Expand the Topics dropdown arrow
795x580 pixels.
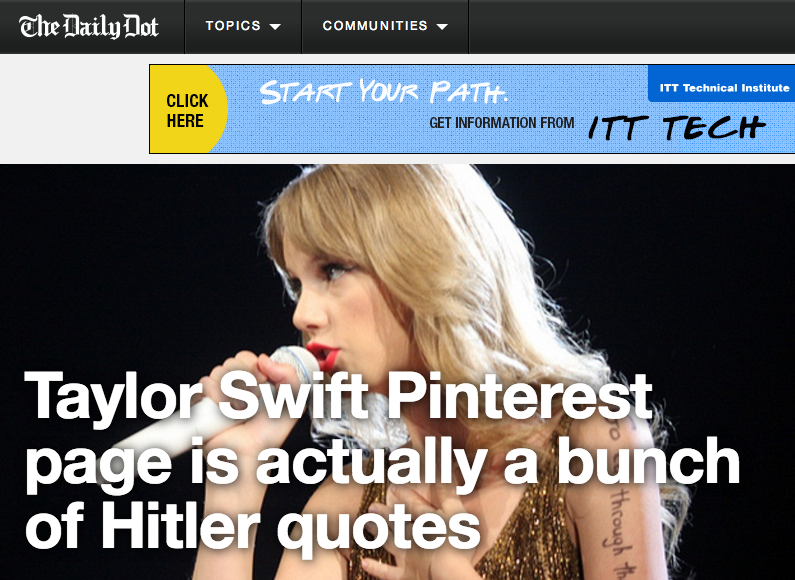[x=275, y=27]
